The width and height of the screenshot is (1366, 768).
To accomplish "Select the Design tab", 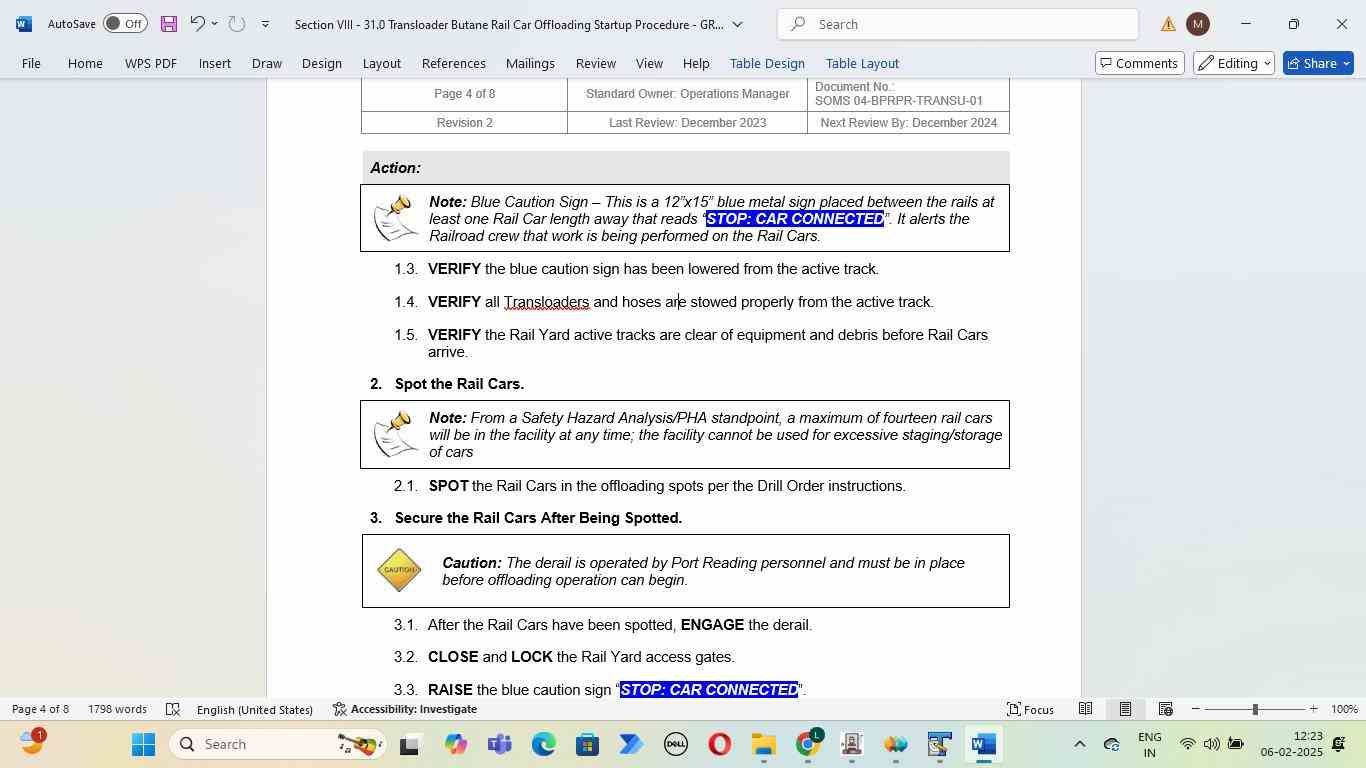I will pos(321,63).
